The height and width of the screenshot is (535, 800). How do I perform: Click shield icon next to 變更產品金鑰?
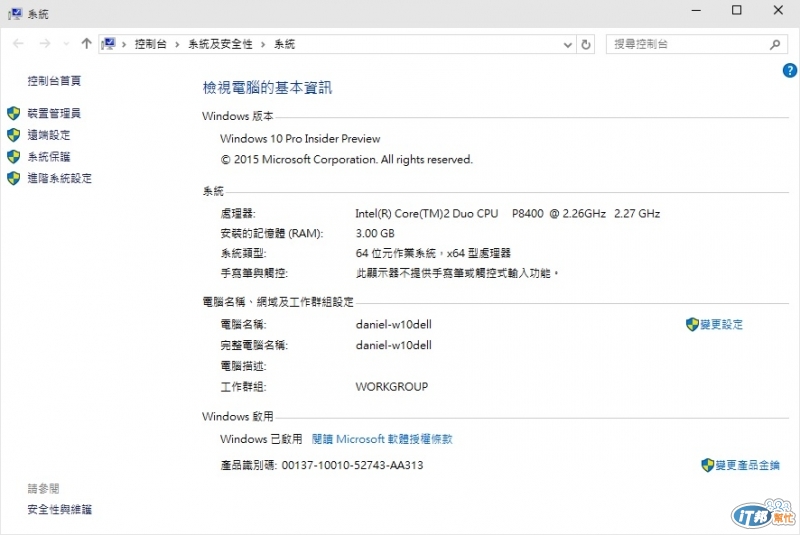[x=708, y=465]
